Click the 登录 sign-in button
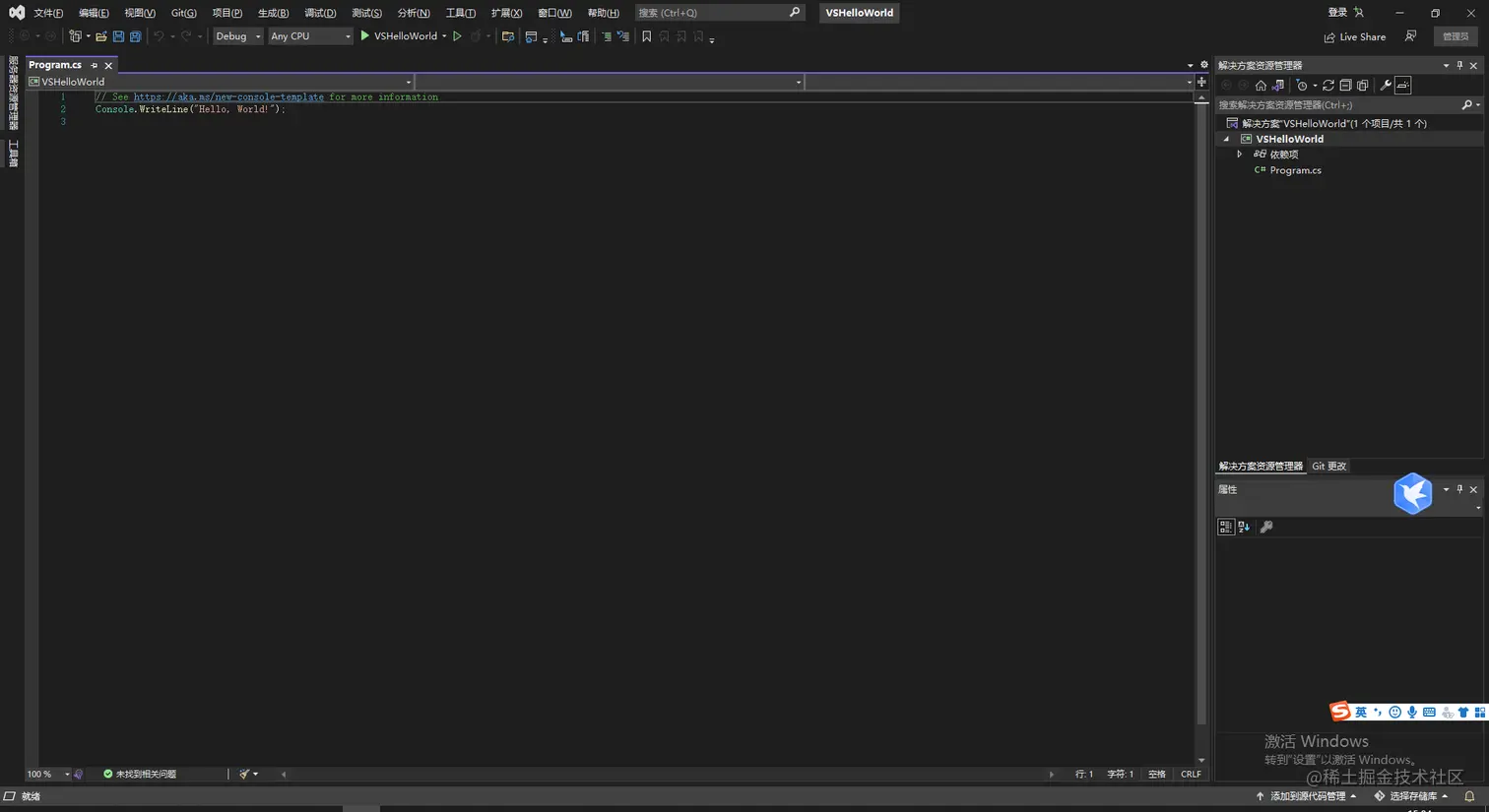The height and width of the screenshot is (812, 1489). pos(1345,13)
